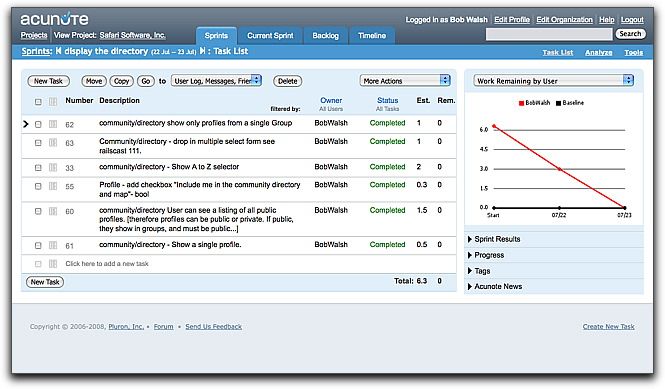
Task: Click the Create New Task footer link
Action: click(609, 327)
